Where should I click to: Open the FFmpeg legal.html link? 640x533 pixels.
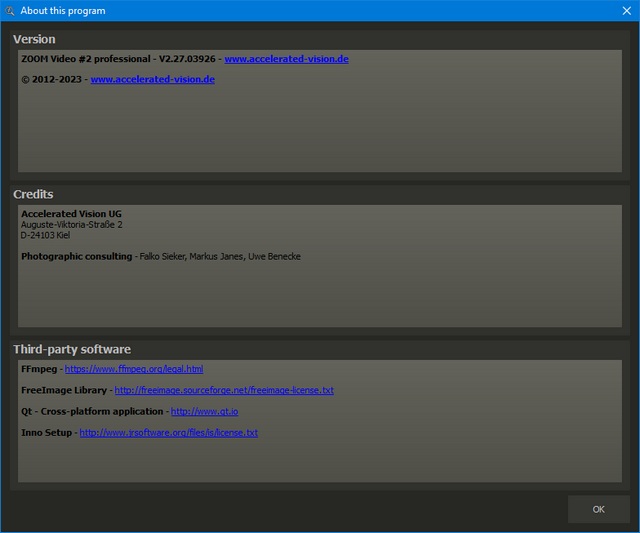pos(134,369)
